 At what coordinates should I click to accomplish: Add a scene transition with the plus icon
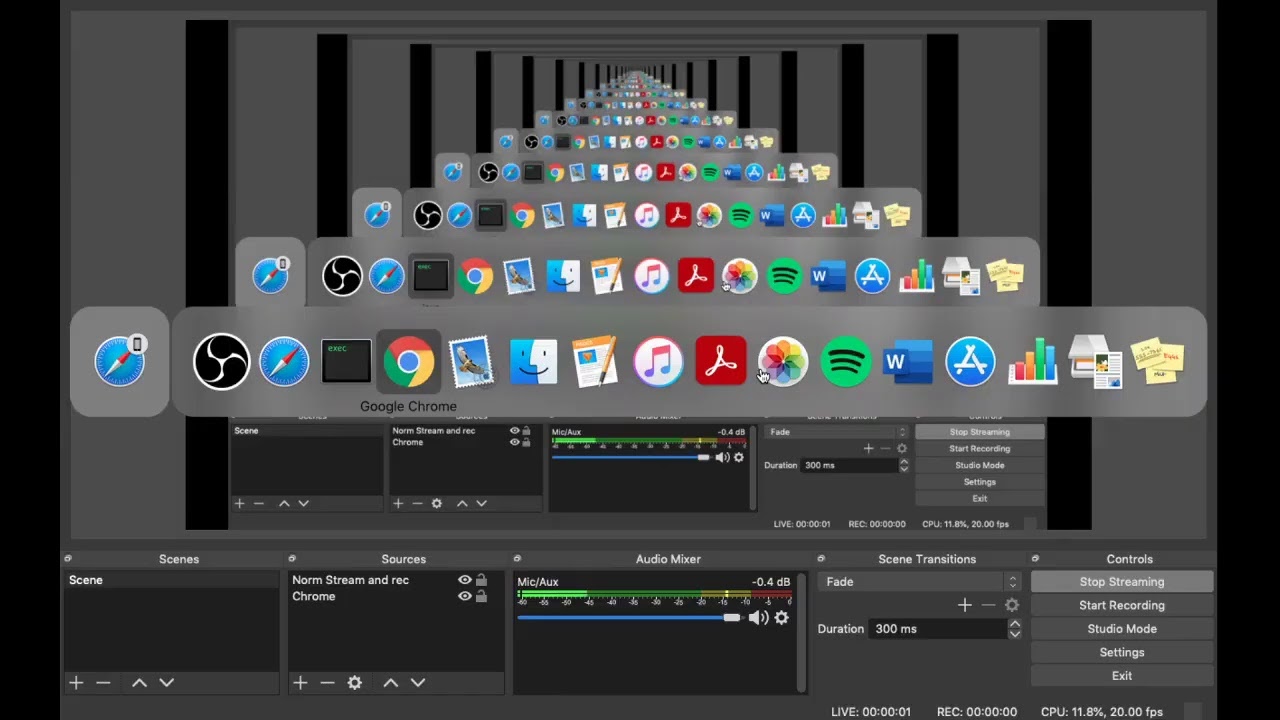click(964, 605)
